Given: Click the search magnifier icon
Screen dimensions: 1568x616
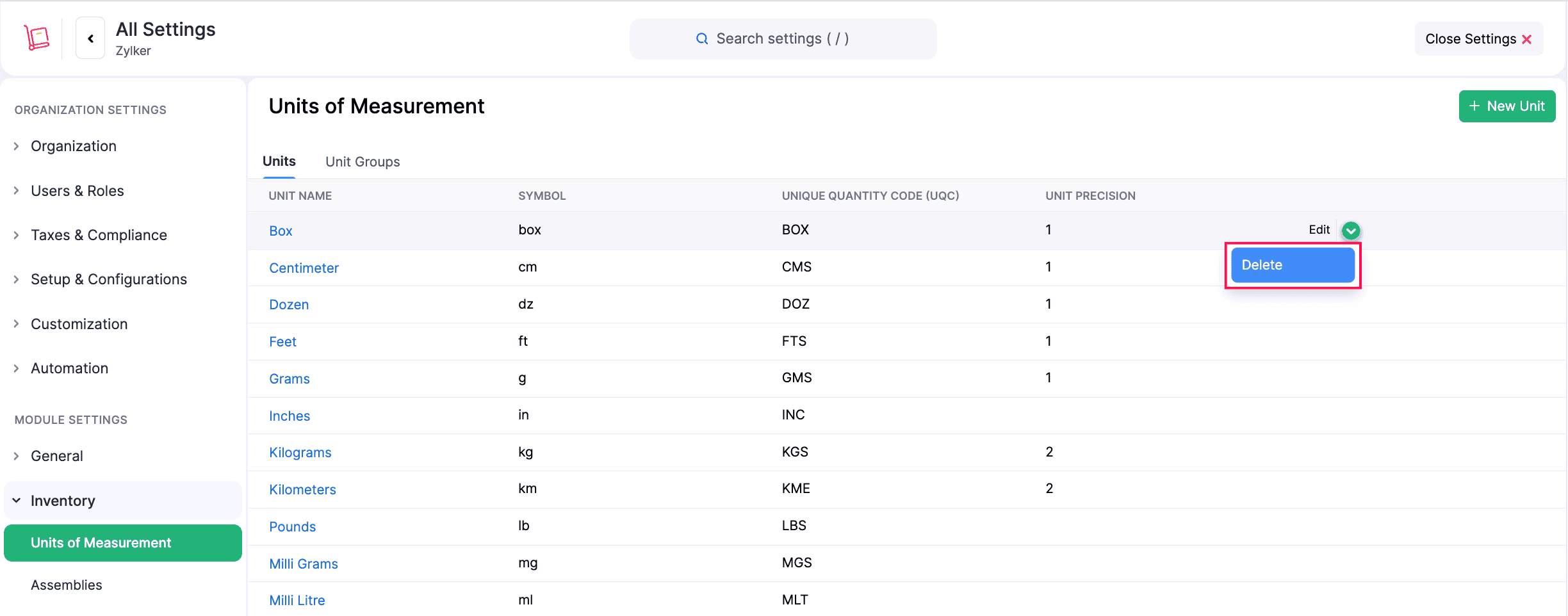Looking at the screenshot, I should (x=702, y=39).
